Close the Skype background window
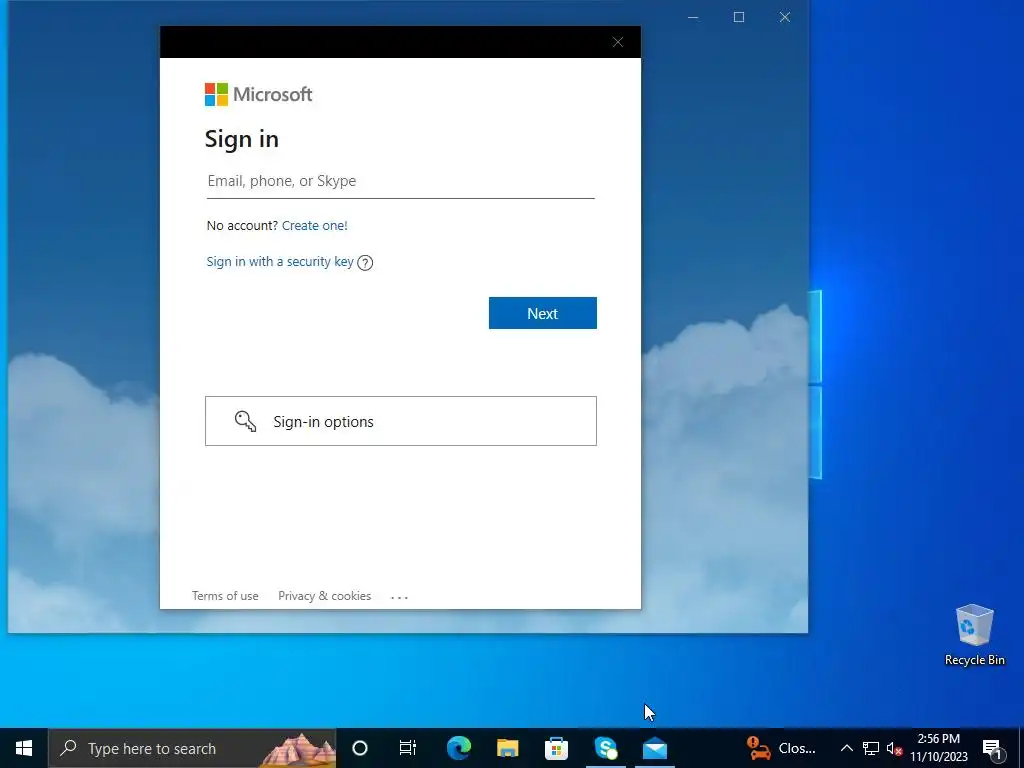This screenshot has width=1024, height=768. click(785, 18)
